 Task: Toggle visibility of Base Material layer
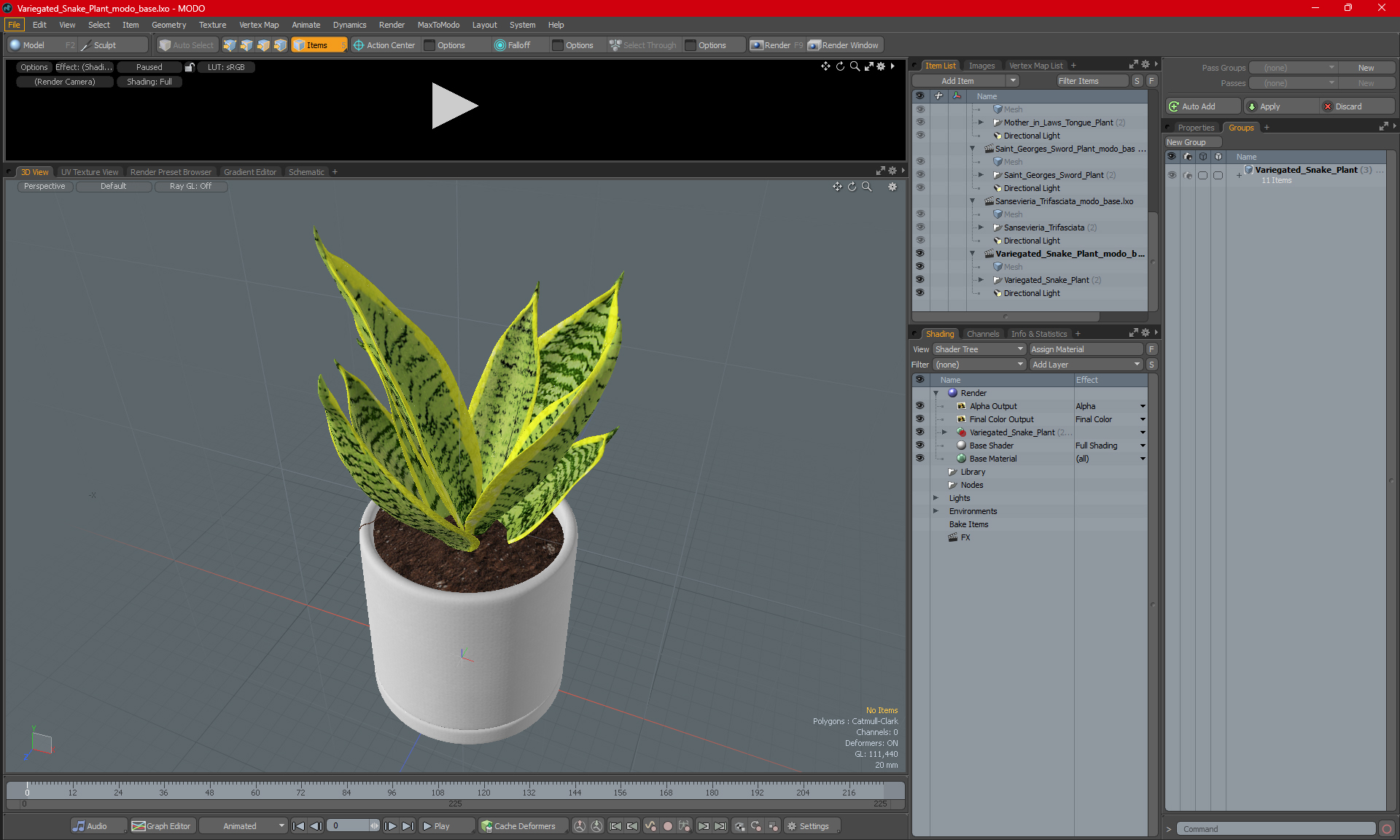click(920, 459)
